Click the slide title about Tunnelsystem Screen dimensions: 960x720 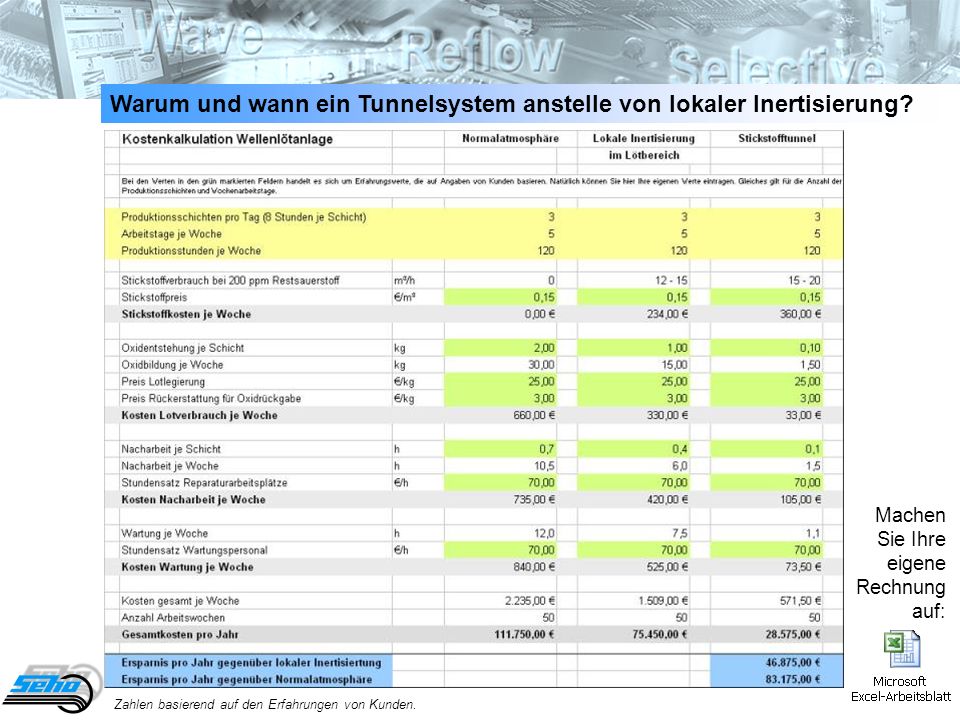point(511,103)
